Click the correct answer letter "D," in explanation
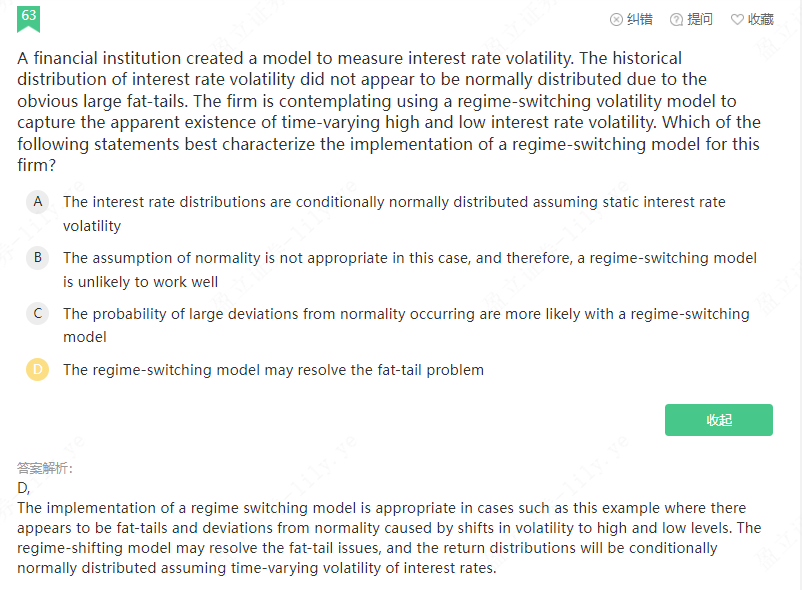 click(x=24, y=488)
